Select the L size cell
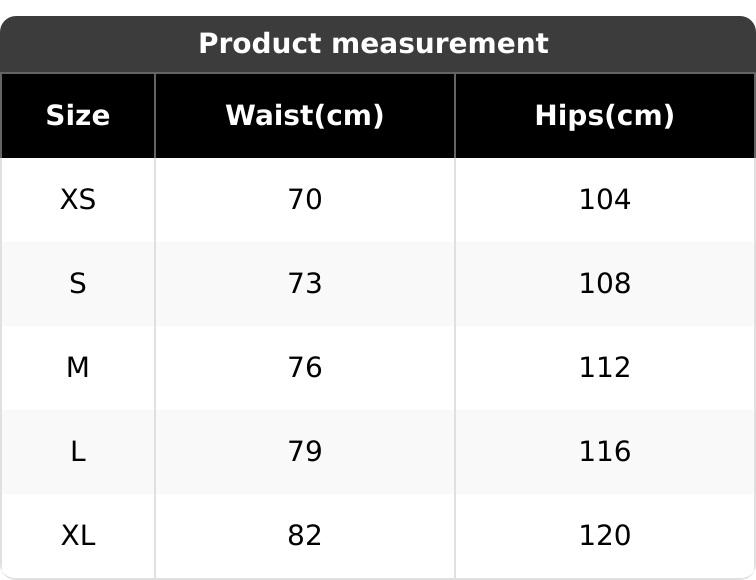This screenshot has width=756, height=580. [78, 452]
